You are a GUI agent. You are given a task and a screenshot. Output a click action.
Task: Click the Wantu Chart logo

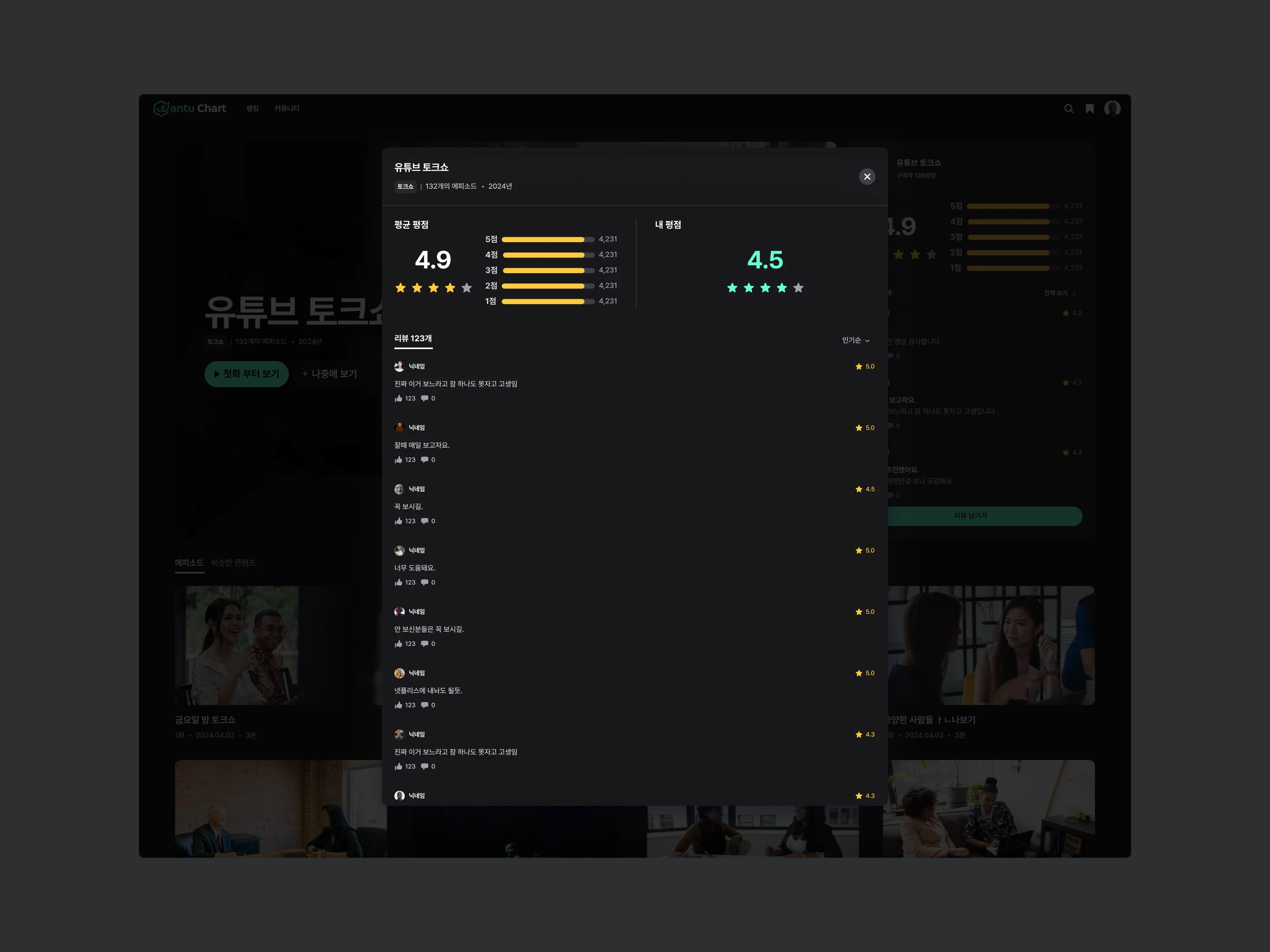point(190,108)
